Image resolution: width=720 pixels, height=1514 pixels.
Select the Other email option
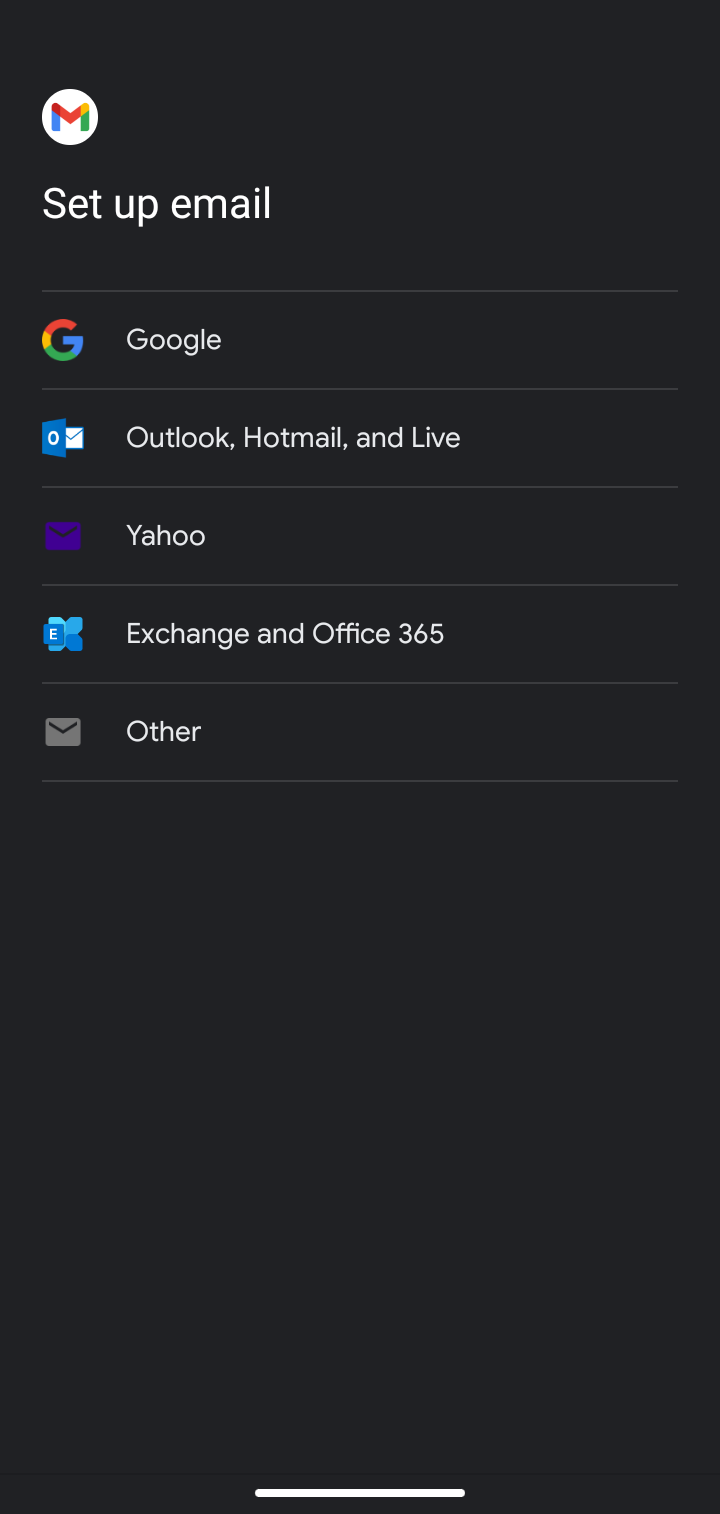tap(360, 732)
